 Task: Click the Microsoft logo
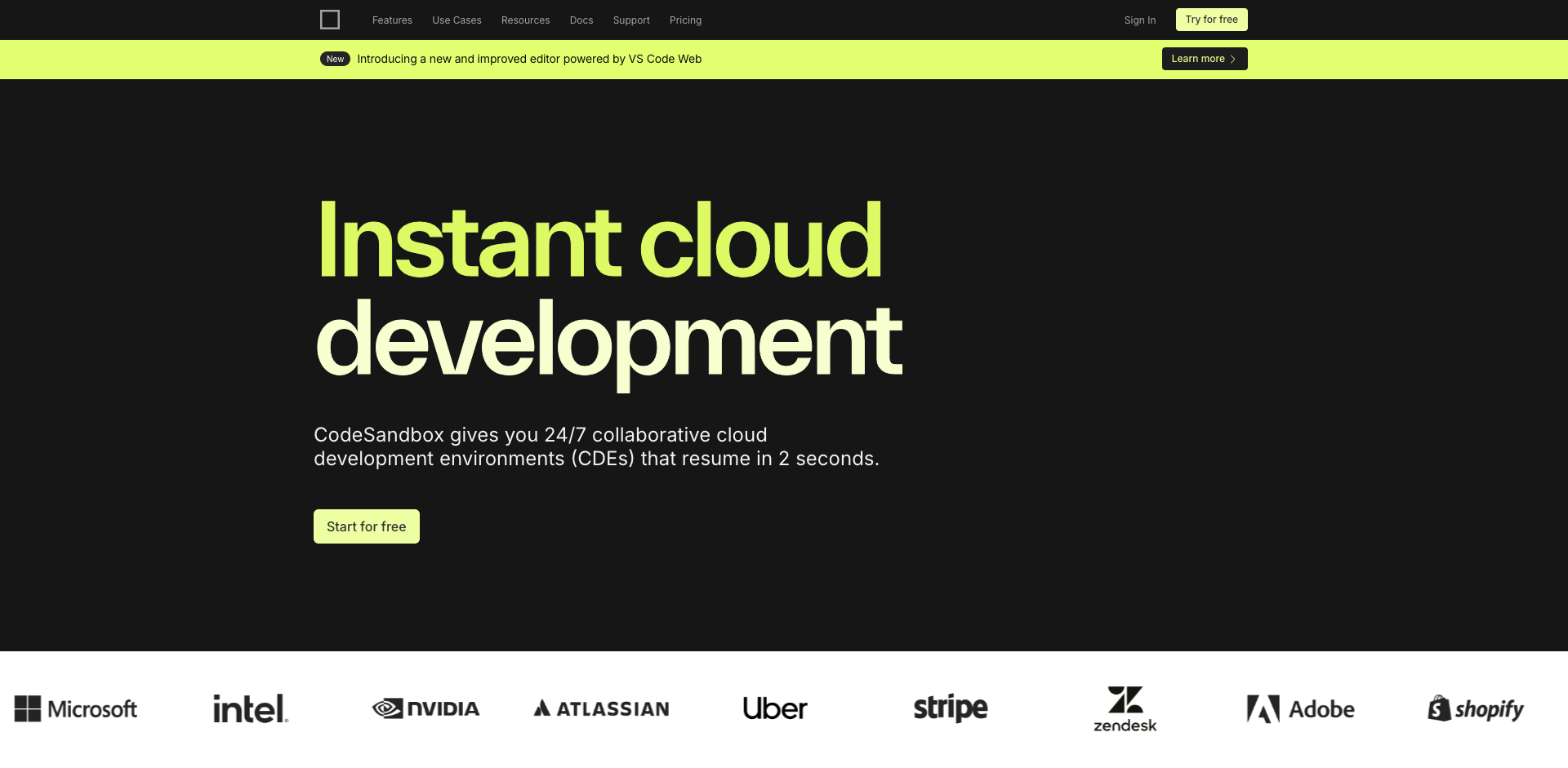[x=76, y=708]
